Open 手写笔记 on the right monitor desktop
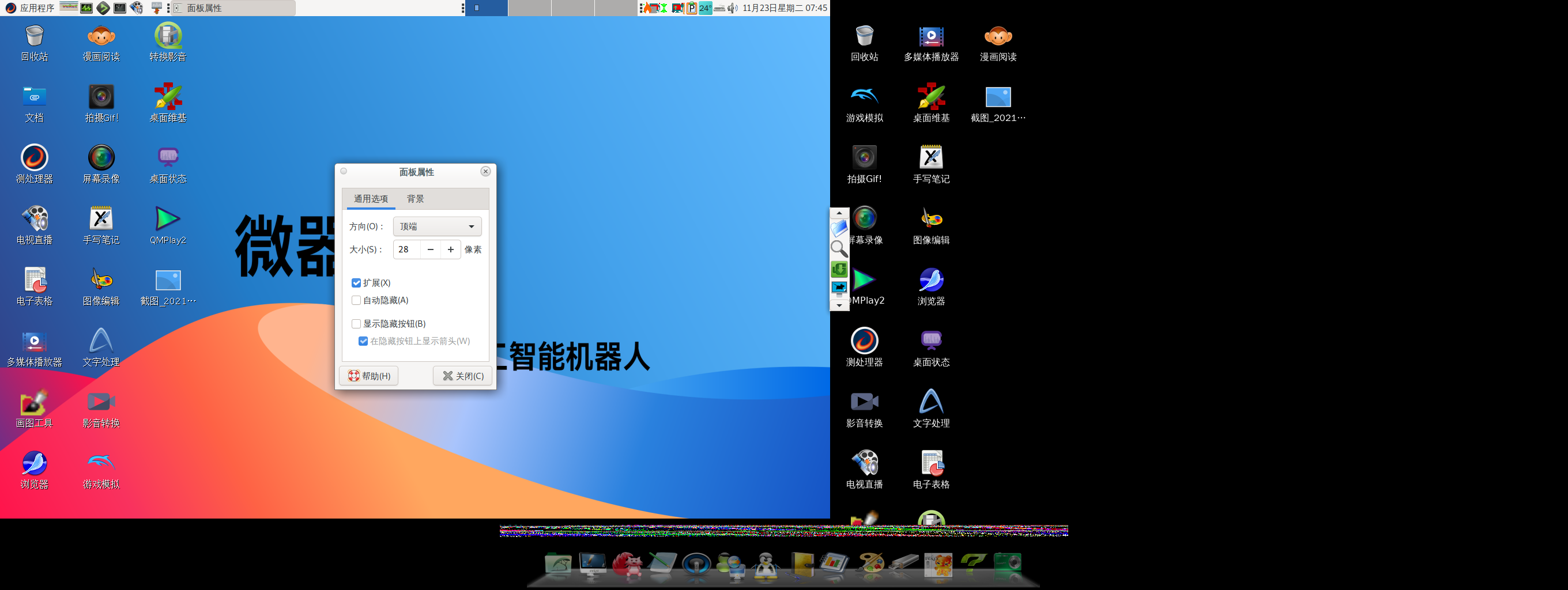Screen dimensions: 1568x590 pyautogui.click(x=930, y=163)
